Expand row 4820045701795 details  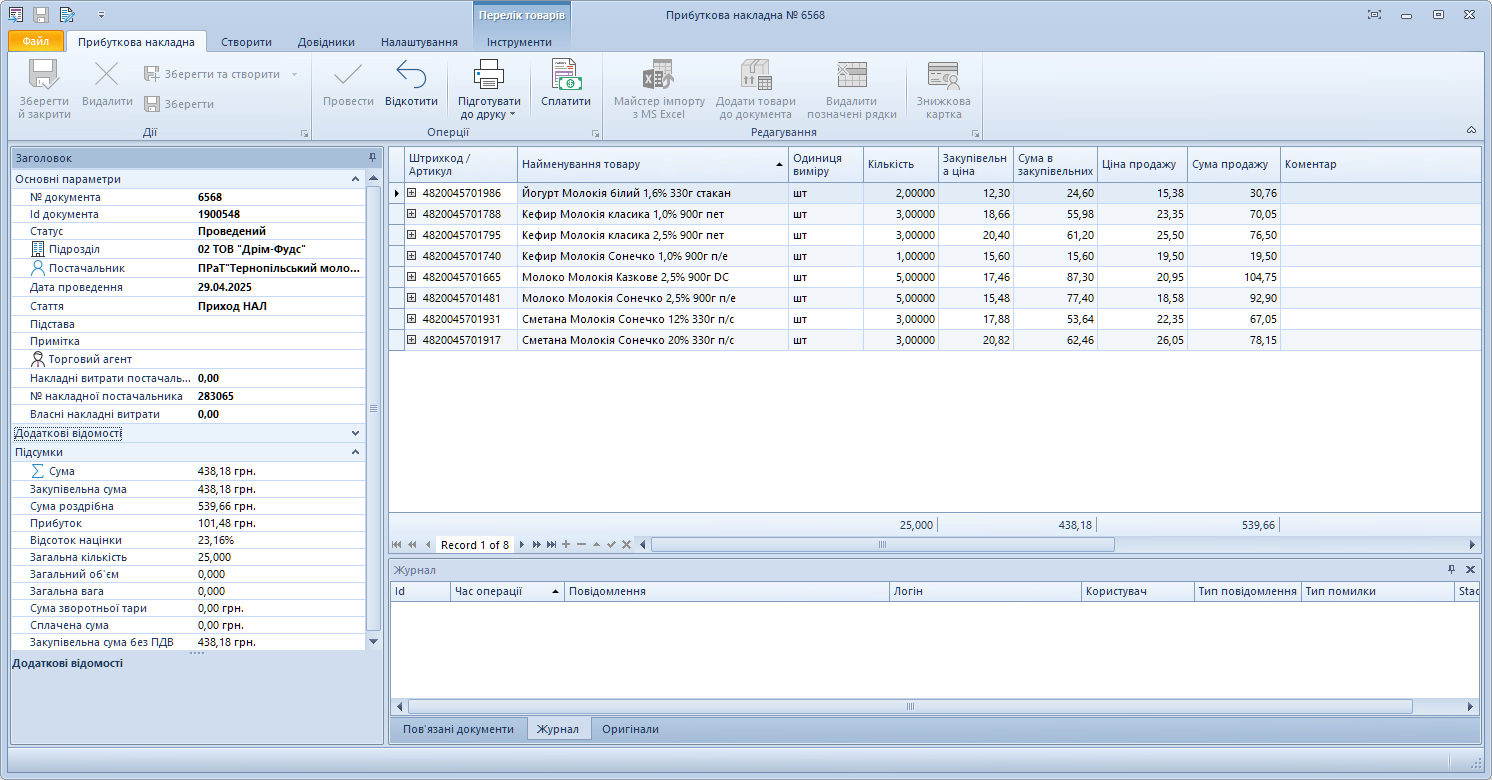coord(411,235)
